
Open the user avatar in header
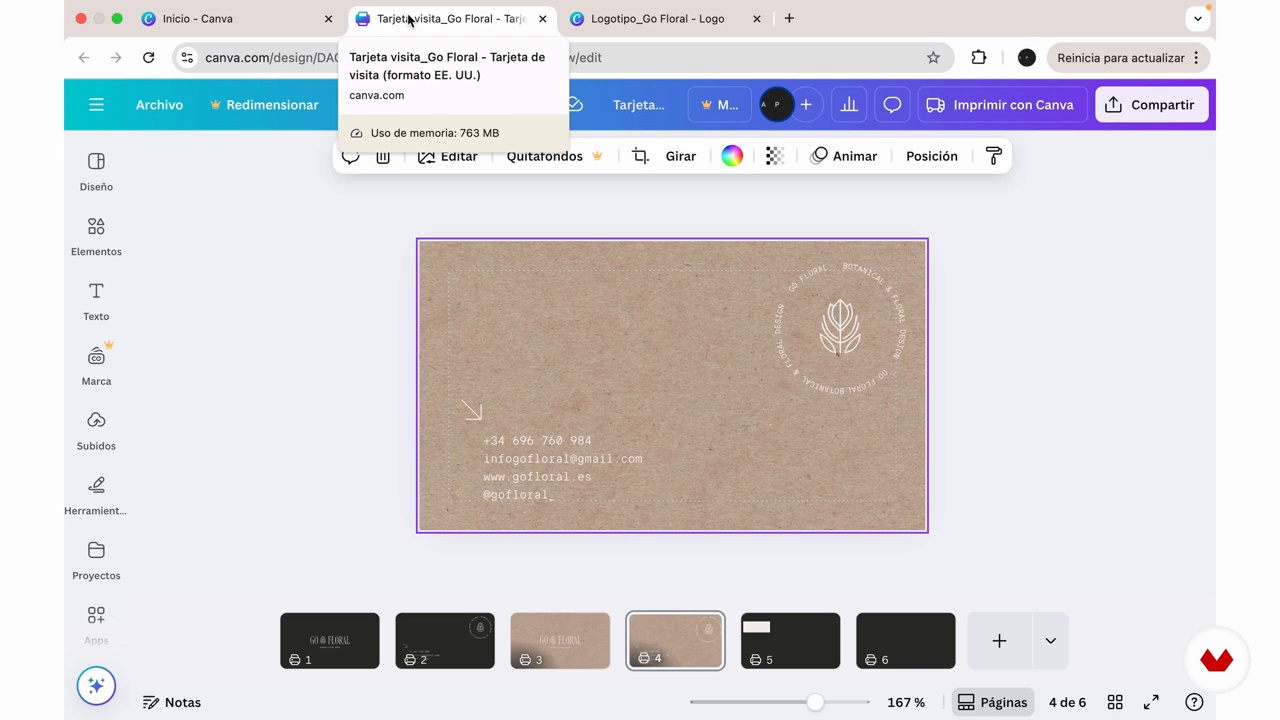click(x=776, y=105)
